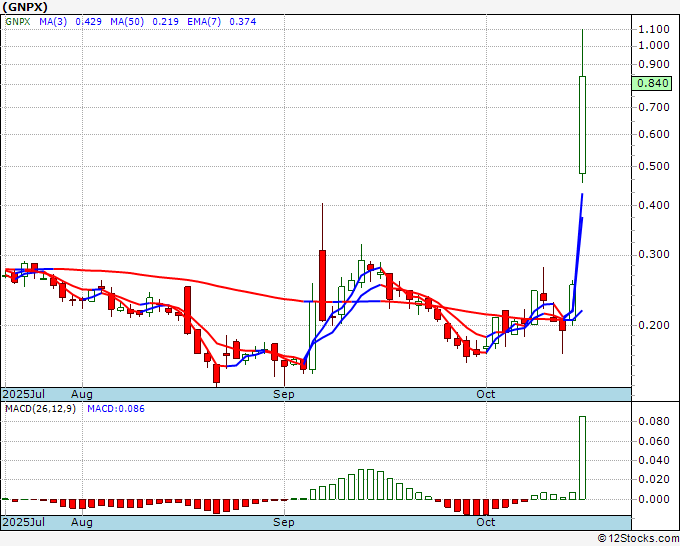Click Aug on the price chart axis
Screen dimensions: 680x546
click(x=82, y=394)
